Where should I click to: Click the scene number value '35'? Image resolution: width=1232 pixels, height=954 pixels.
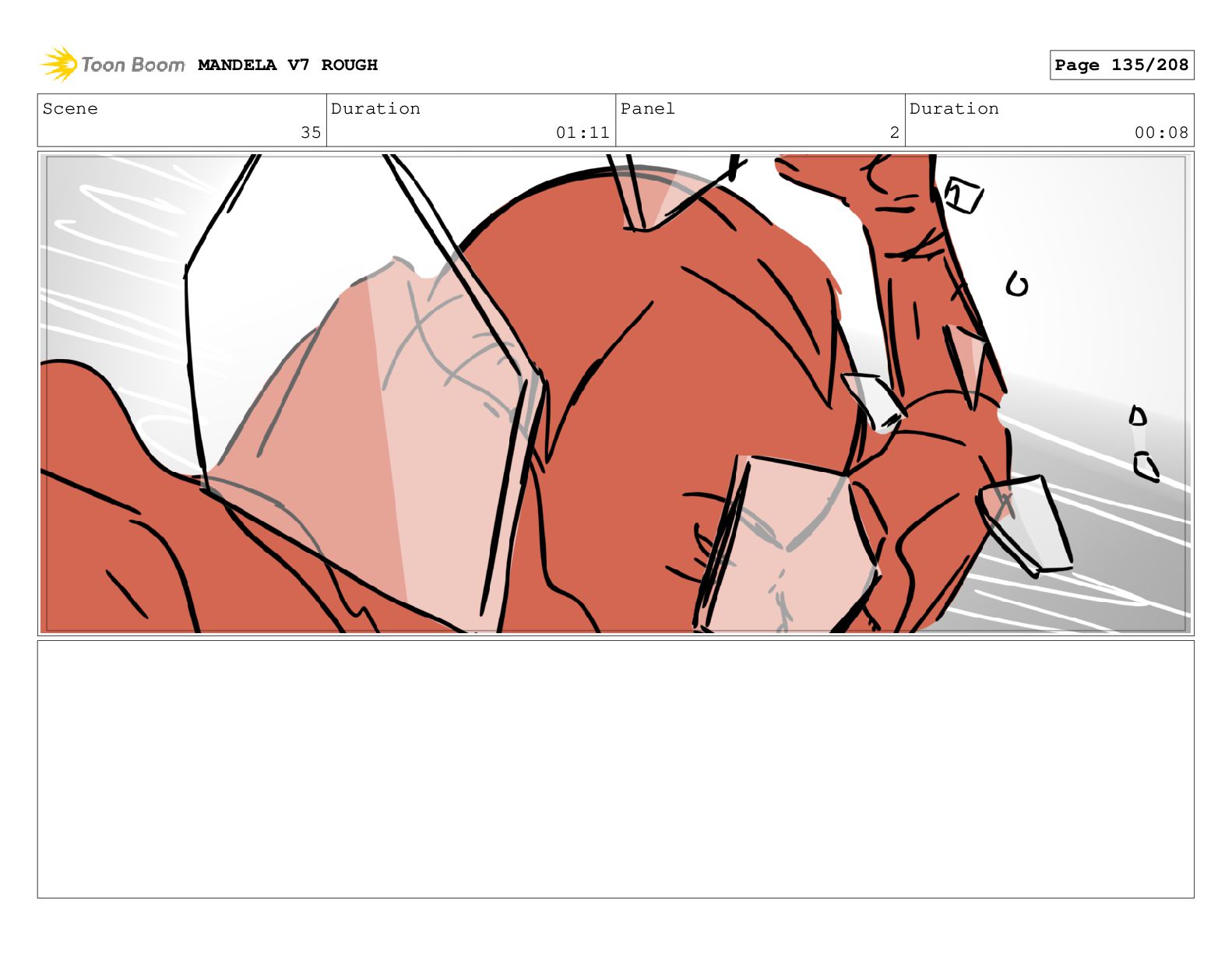point(311,132)
